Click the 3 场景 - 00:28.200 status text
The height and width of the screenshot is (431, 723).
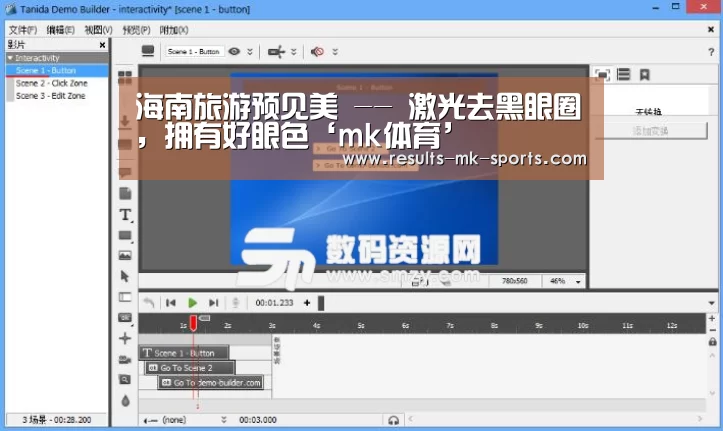(x=56, y=420)
